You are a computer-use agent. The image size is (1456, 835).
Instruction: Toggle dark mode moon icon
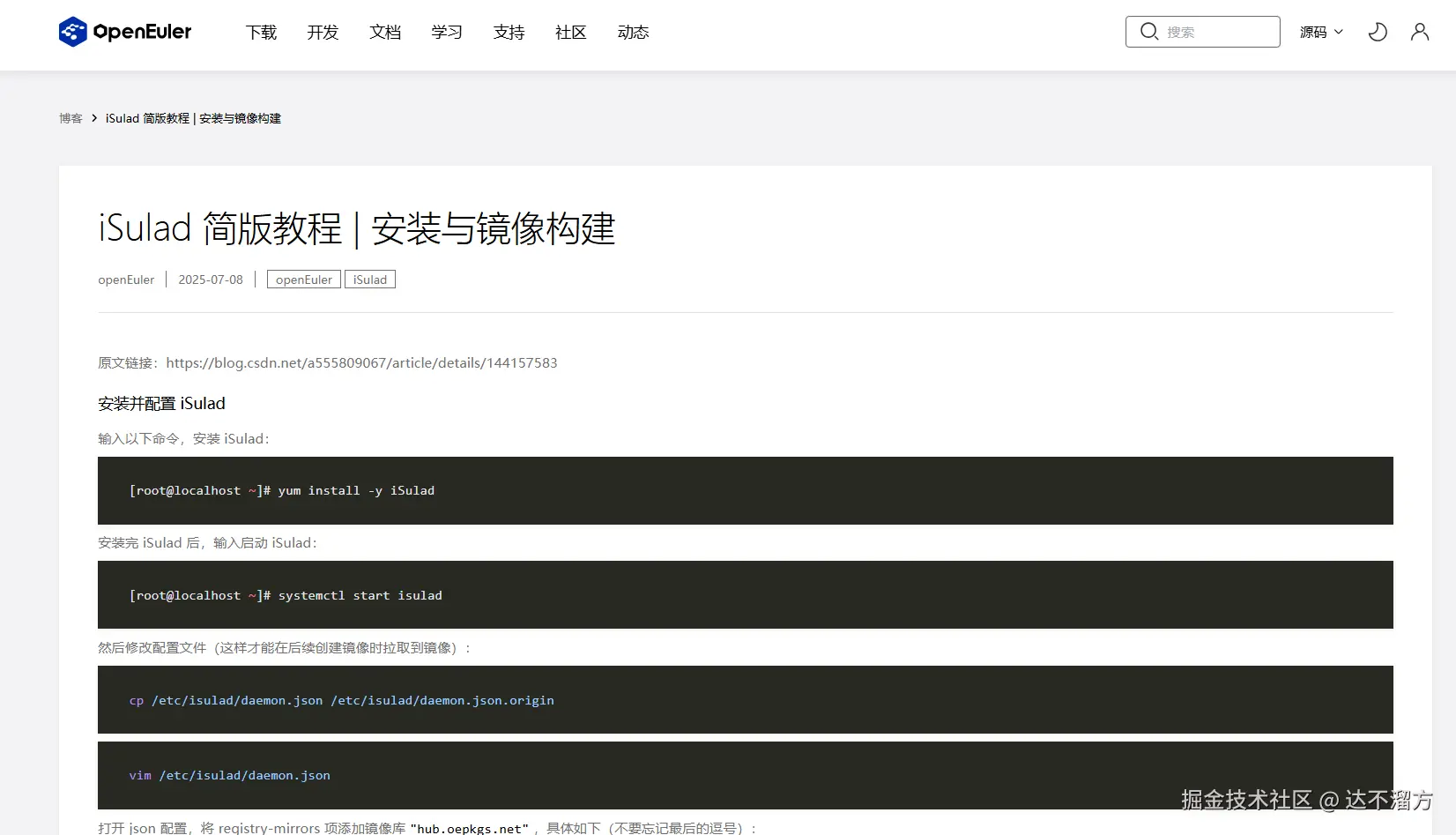tap(1378, 32)
